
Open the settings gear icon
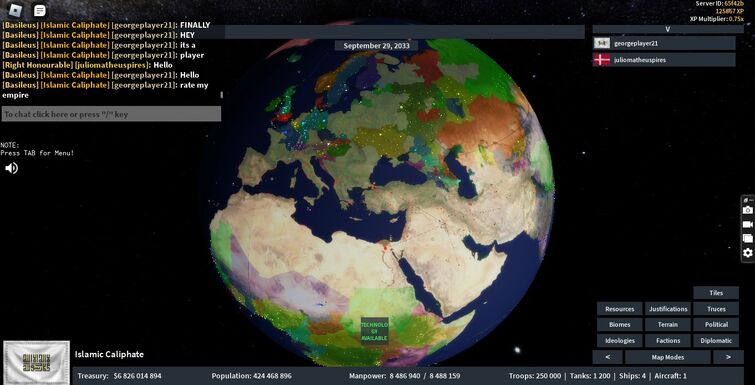point(747,253)
